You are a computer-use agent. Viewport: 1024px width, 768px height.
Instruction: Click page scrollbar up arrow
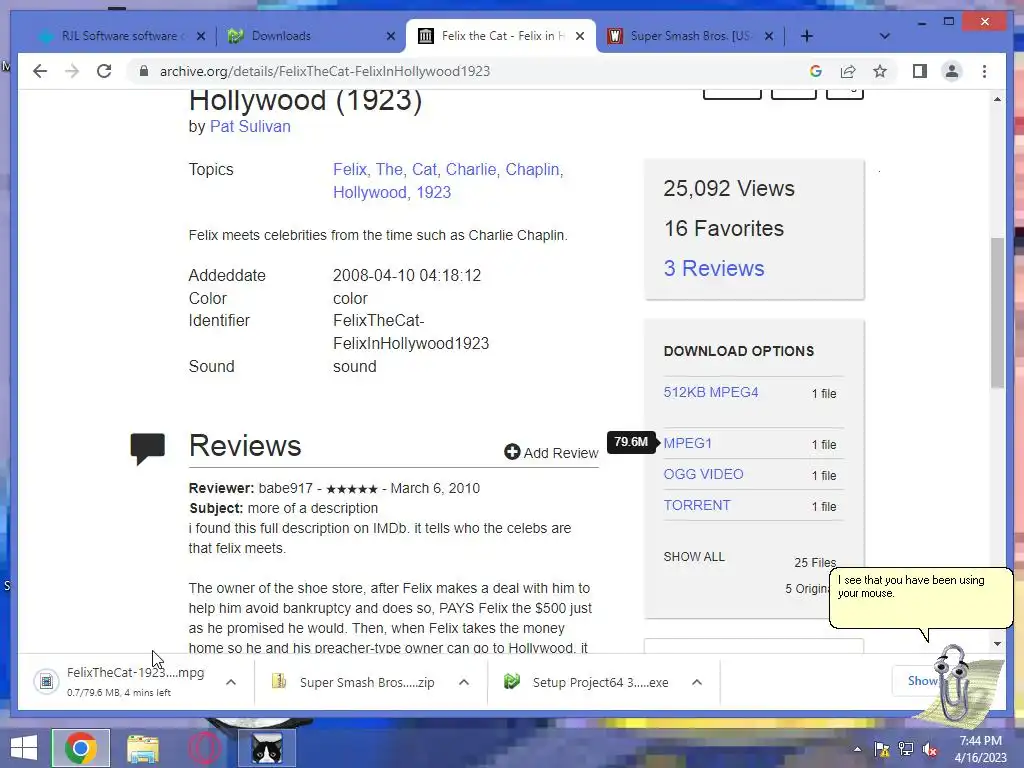[x=997, y=99]
